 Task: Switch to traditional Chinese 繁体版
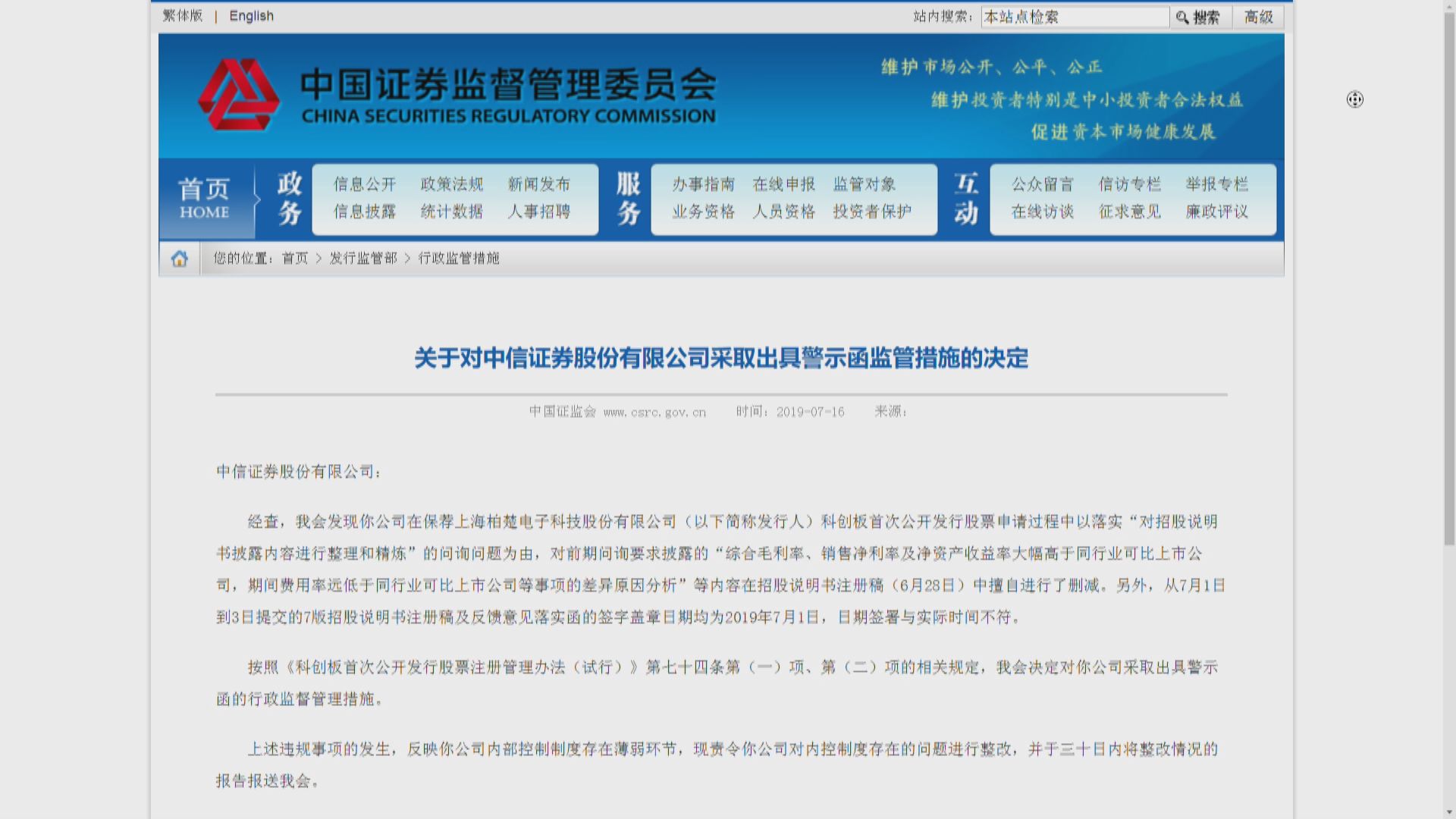click(183, 16)
